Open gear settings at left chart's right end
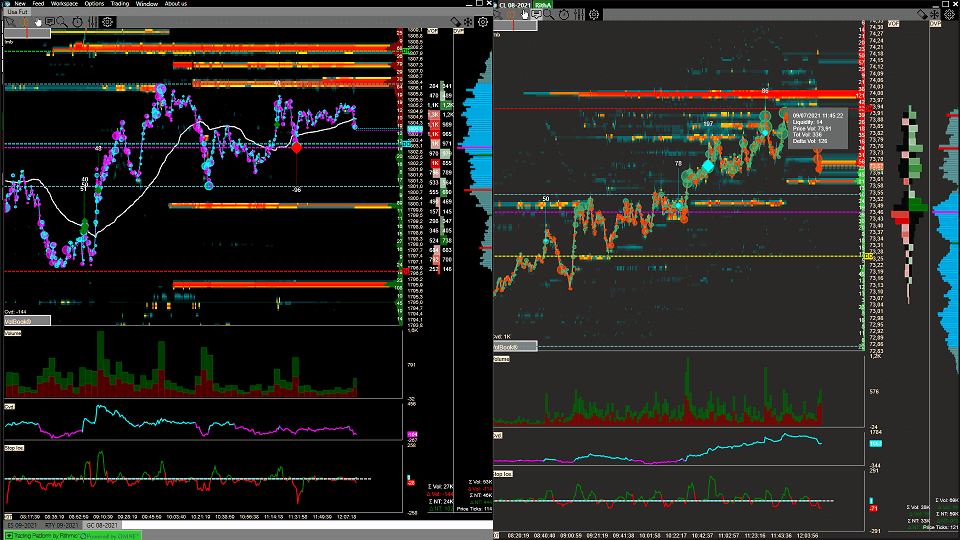The width and height of the screenshot is (960, 540). (483, 22)
